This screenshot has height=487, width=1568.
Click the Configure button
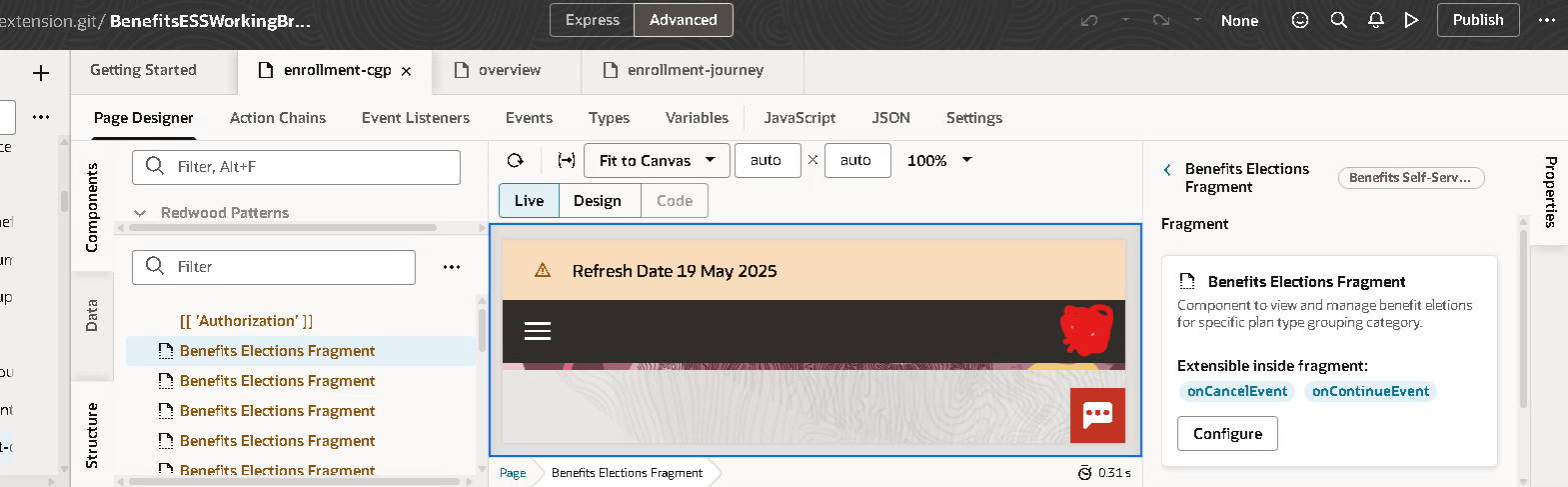[x=1227, y=434]
